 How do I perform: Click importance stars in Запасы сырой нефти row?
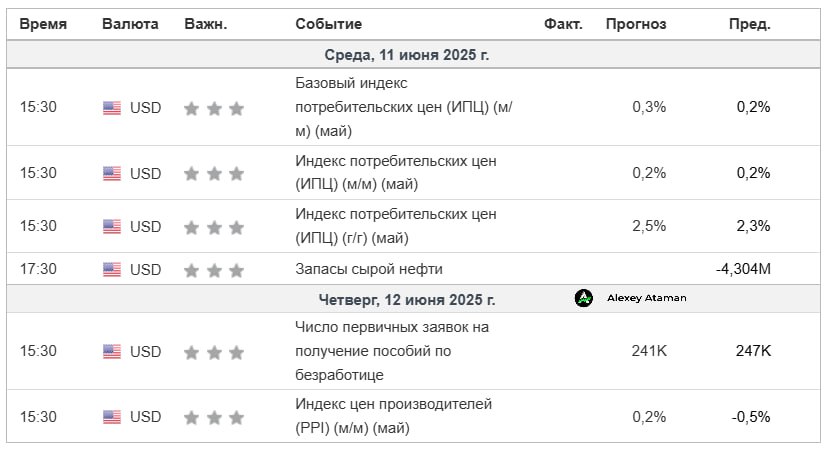(x=214, y=270)
